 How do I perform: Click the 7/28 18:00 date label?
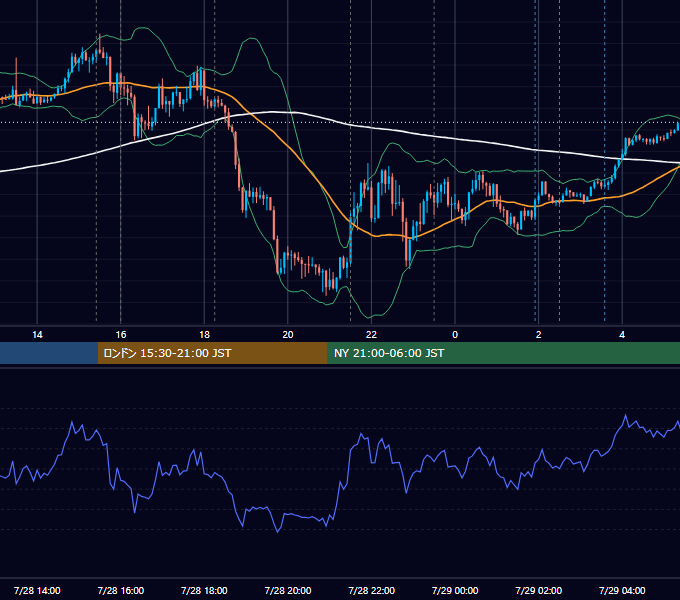coord(204,590)
